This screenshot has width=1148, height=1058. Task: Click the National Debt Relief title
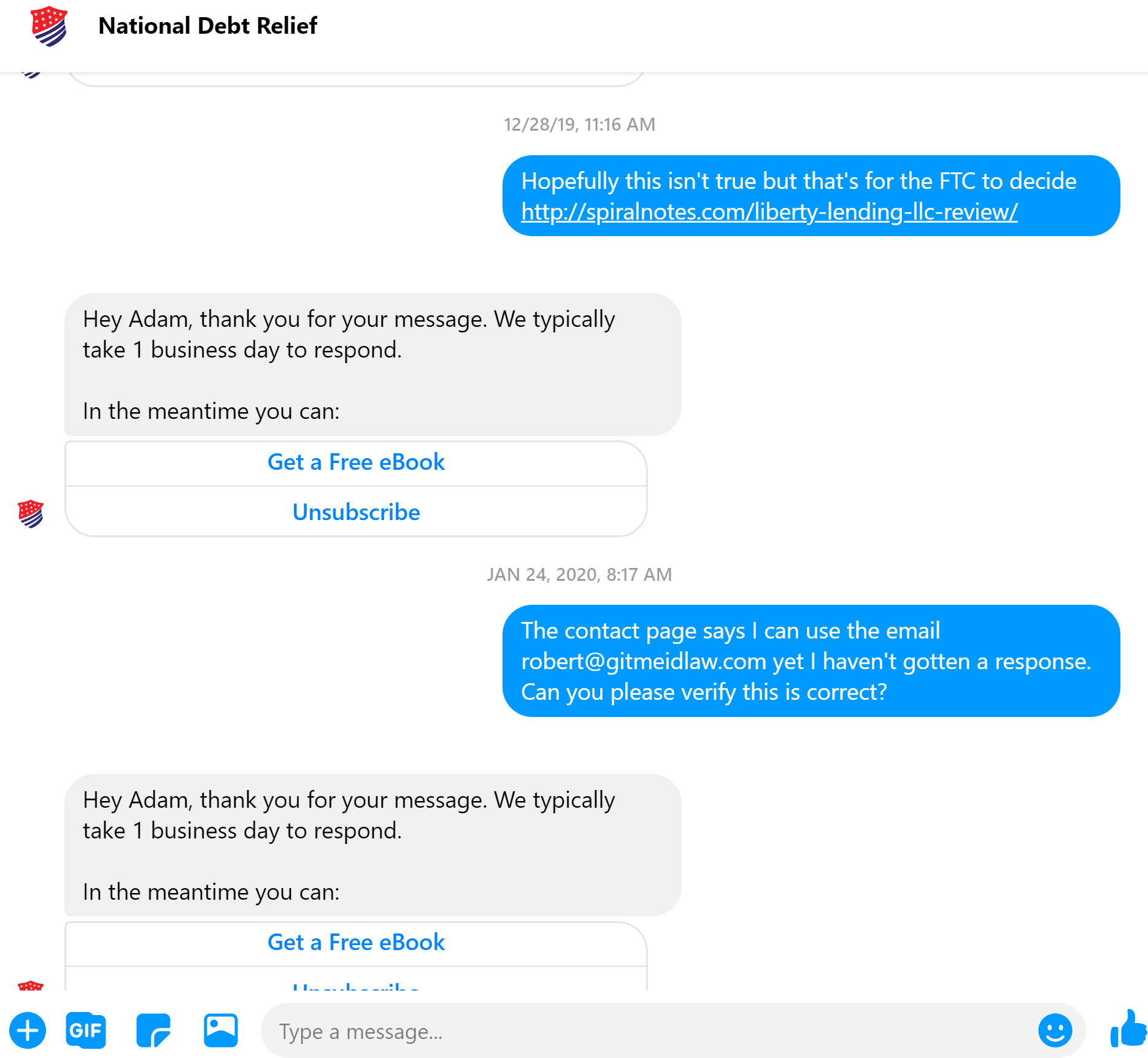(x=207, y=26)
